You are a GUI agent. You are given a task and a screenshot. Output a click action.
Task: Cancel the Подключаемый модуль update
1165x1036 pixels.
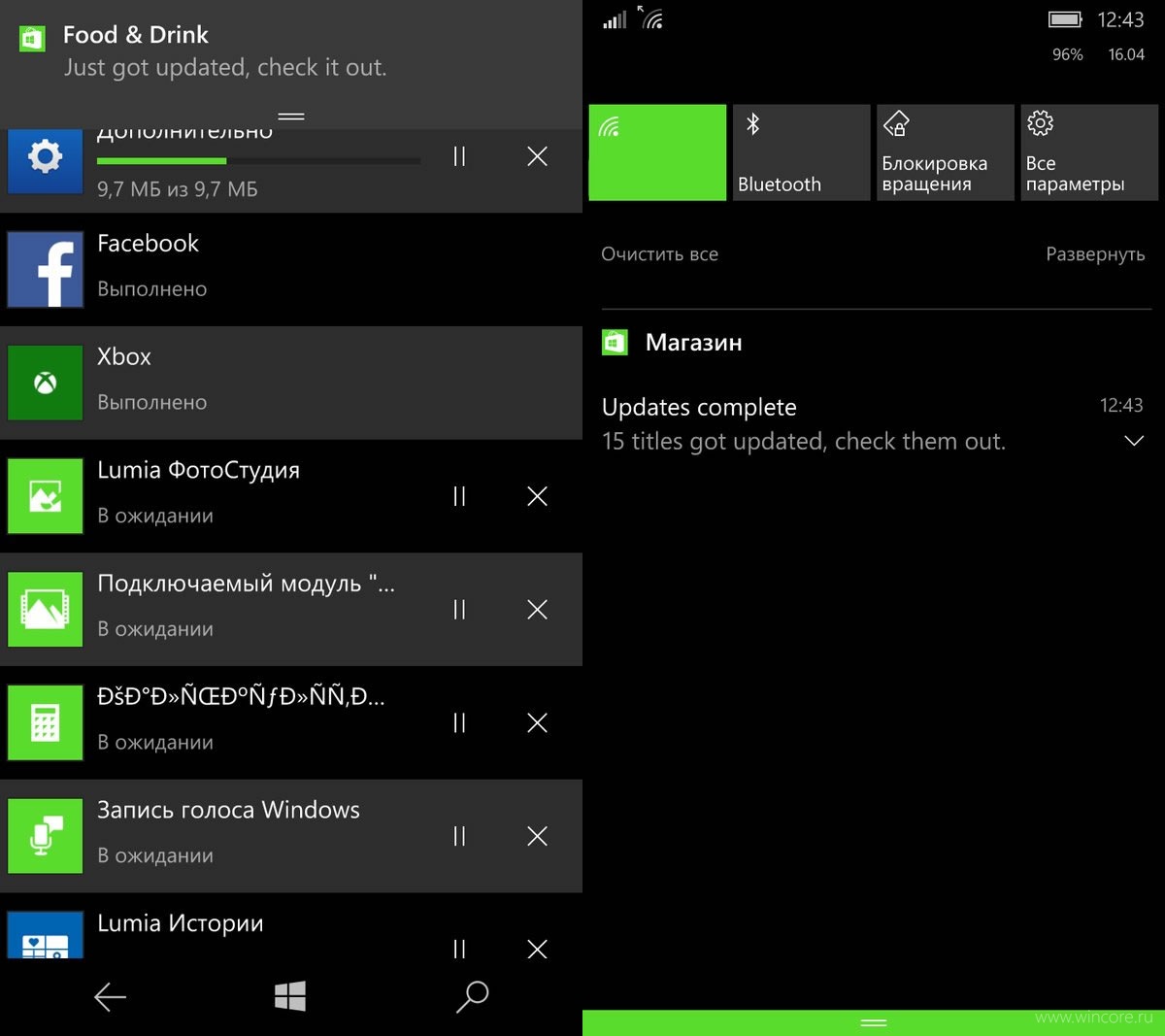click(537, 610)
